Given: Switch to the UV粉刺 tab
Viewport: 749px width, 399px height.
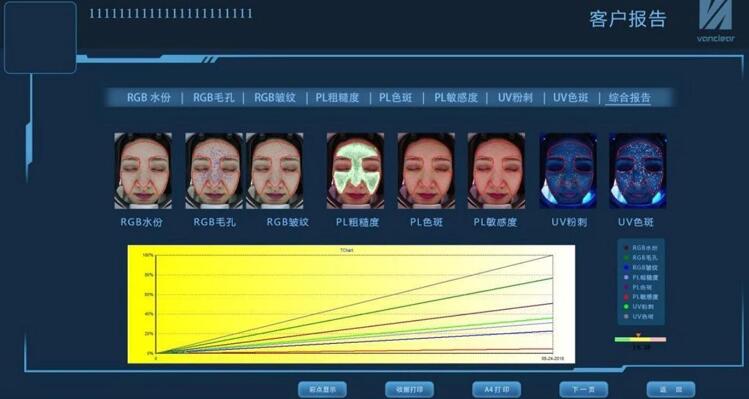Looking at the screenshot, I should (515, 97).
